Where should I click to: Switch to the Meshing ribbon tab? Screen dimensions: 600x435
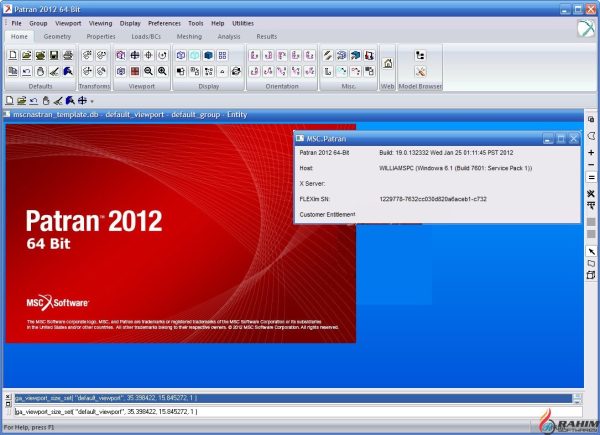pyautogui.click(x=189, y=37)
